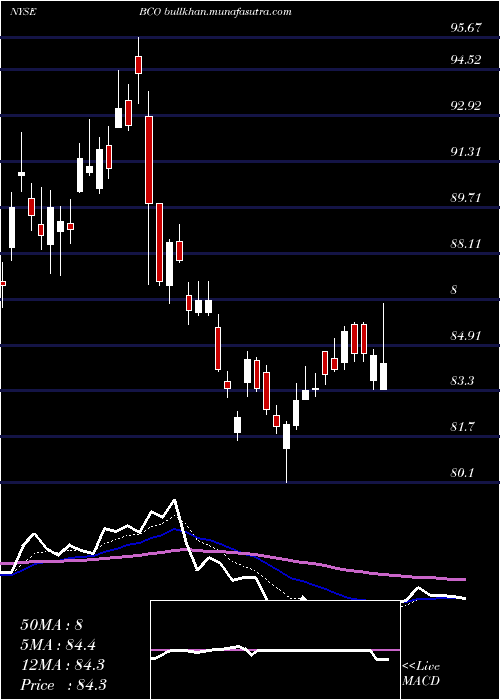The height and width of the screenshot is (700, 500).
Task: Click the 83.3 price level label
Action: click(462, 381)
